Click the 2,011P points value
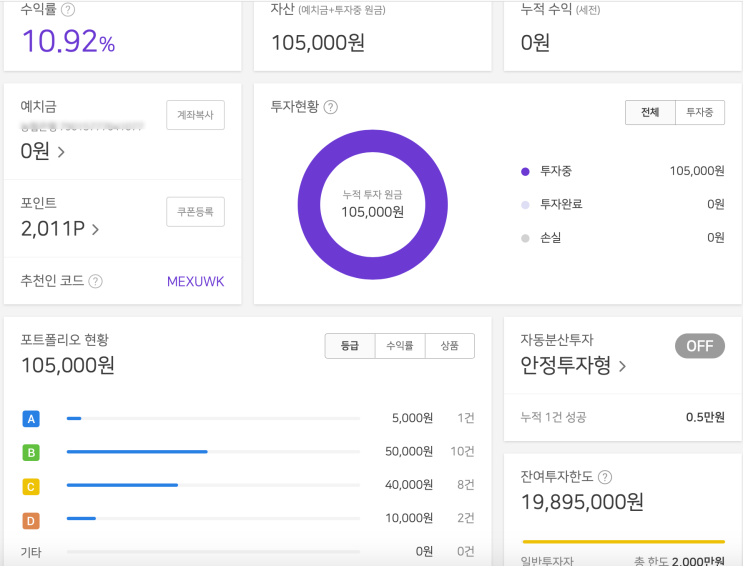Viewport: 743px width, 566px height. click(x=53, y=229)
